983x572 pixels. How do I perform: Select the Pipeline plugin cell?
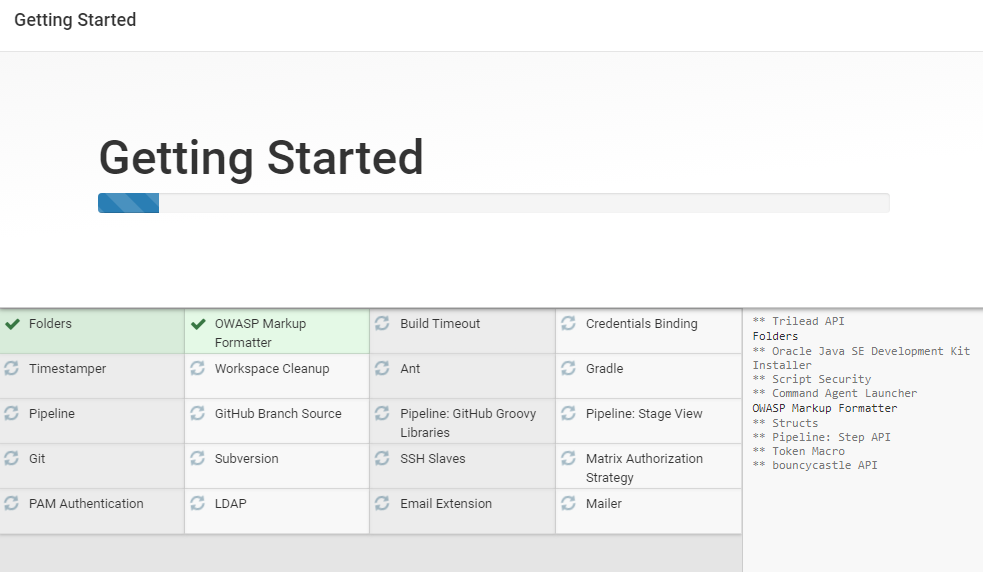pyautogui.click(x=92, y=421)
